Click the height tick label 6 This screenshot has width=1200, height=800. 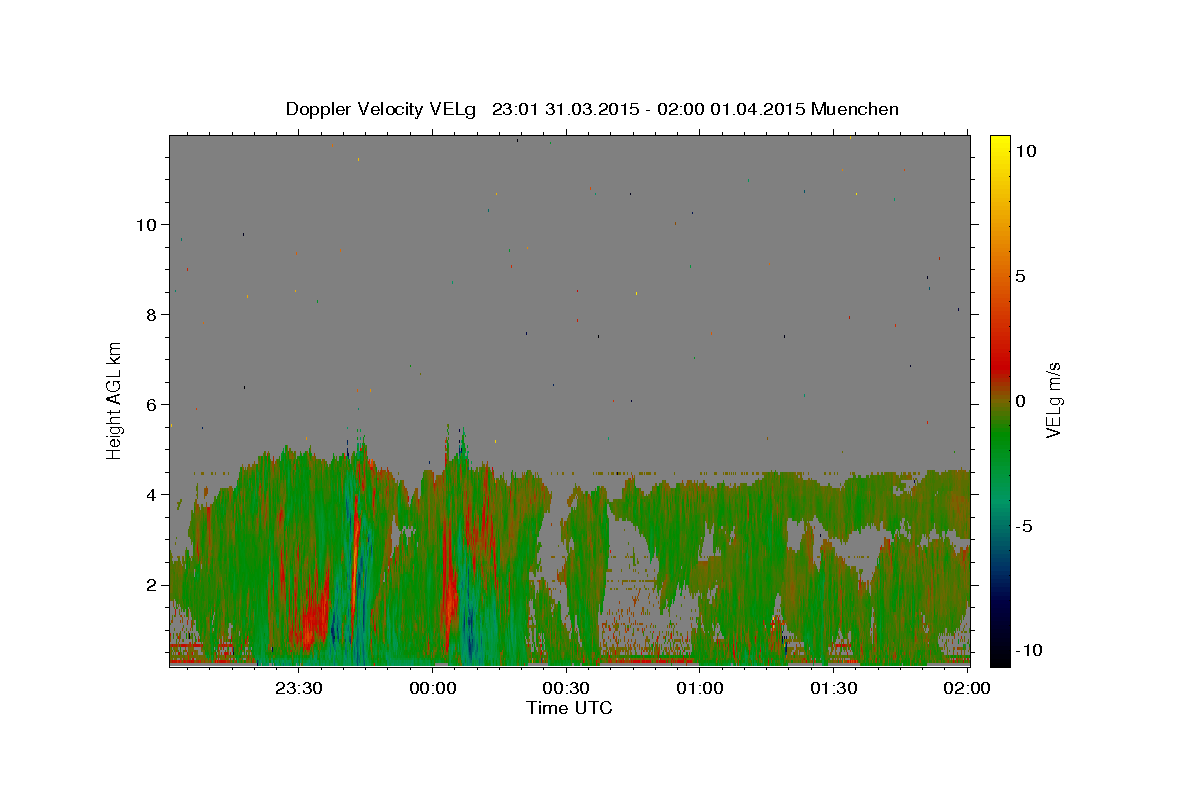(x=151, y=404)
